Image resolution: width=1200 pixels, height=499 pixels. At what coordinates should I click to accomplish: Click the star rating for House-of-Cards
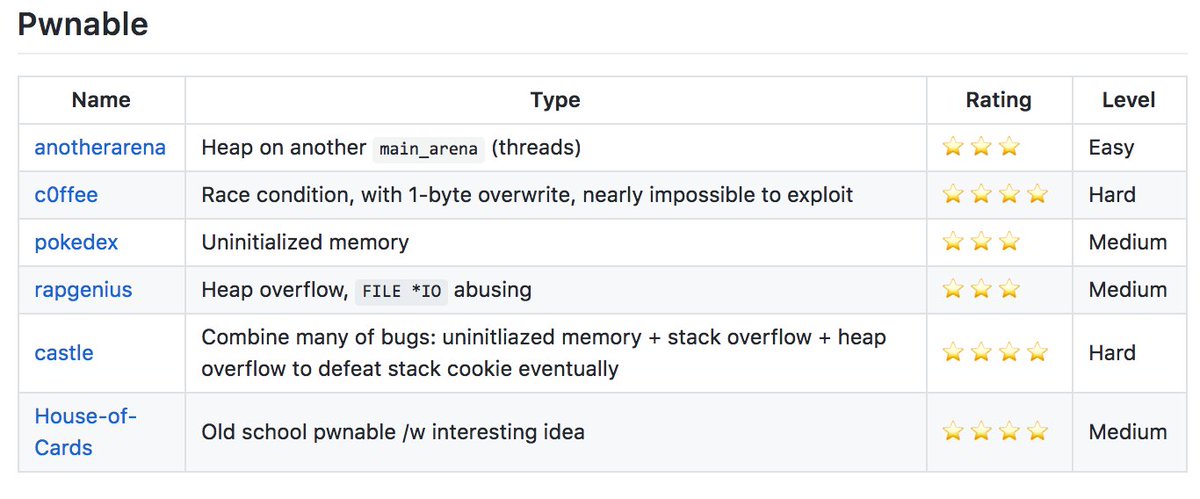[x=995, y=432]
